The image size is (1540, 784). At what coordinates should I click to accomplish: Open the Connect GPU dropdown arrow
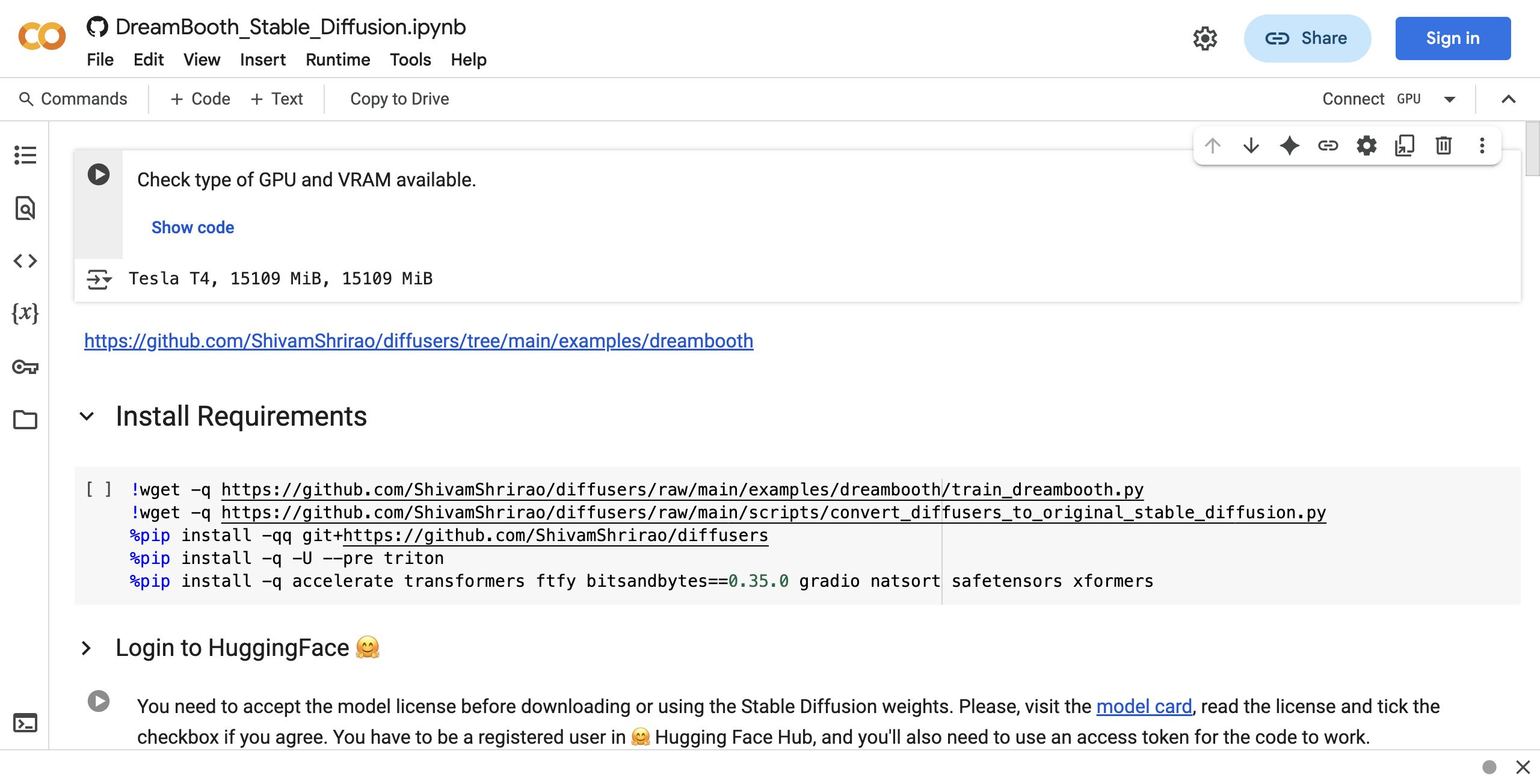[x=1450, y=99]
